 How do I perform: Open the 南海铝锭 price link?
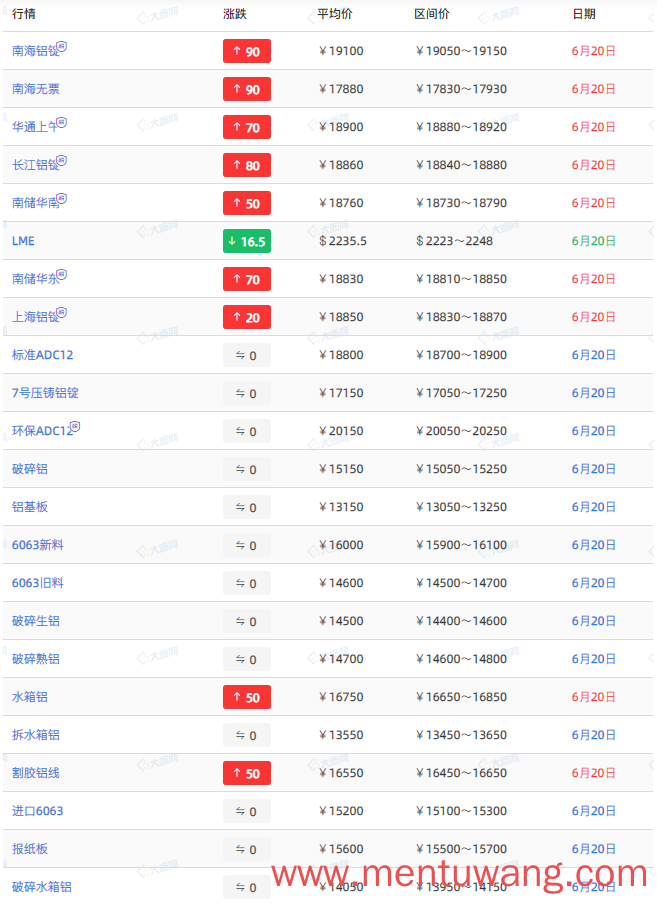point(35,51)
